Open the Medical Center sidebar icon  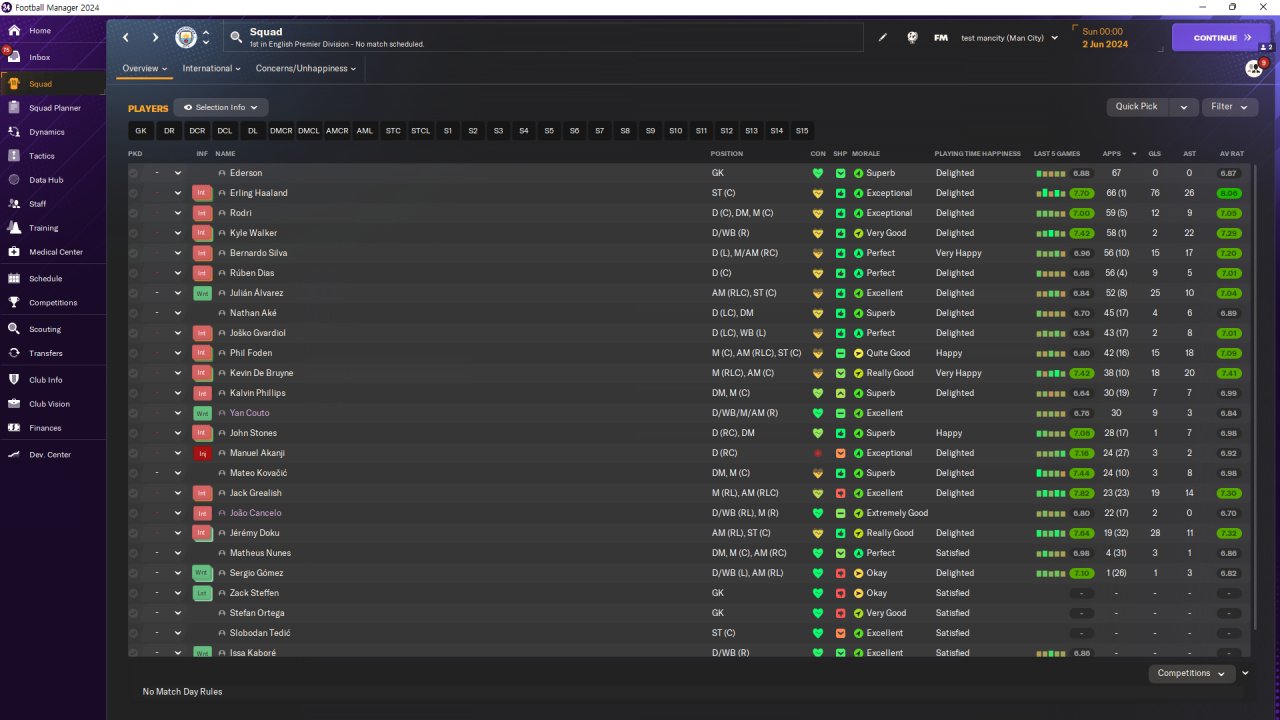click(x=14, y=252)
